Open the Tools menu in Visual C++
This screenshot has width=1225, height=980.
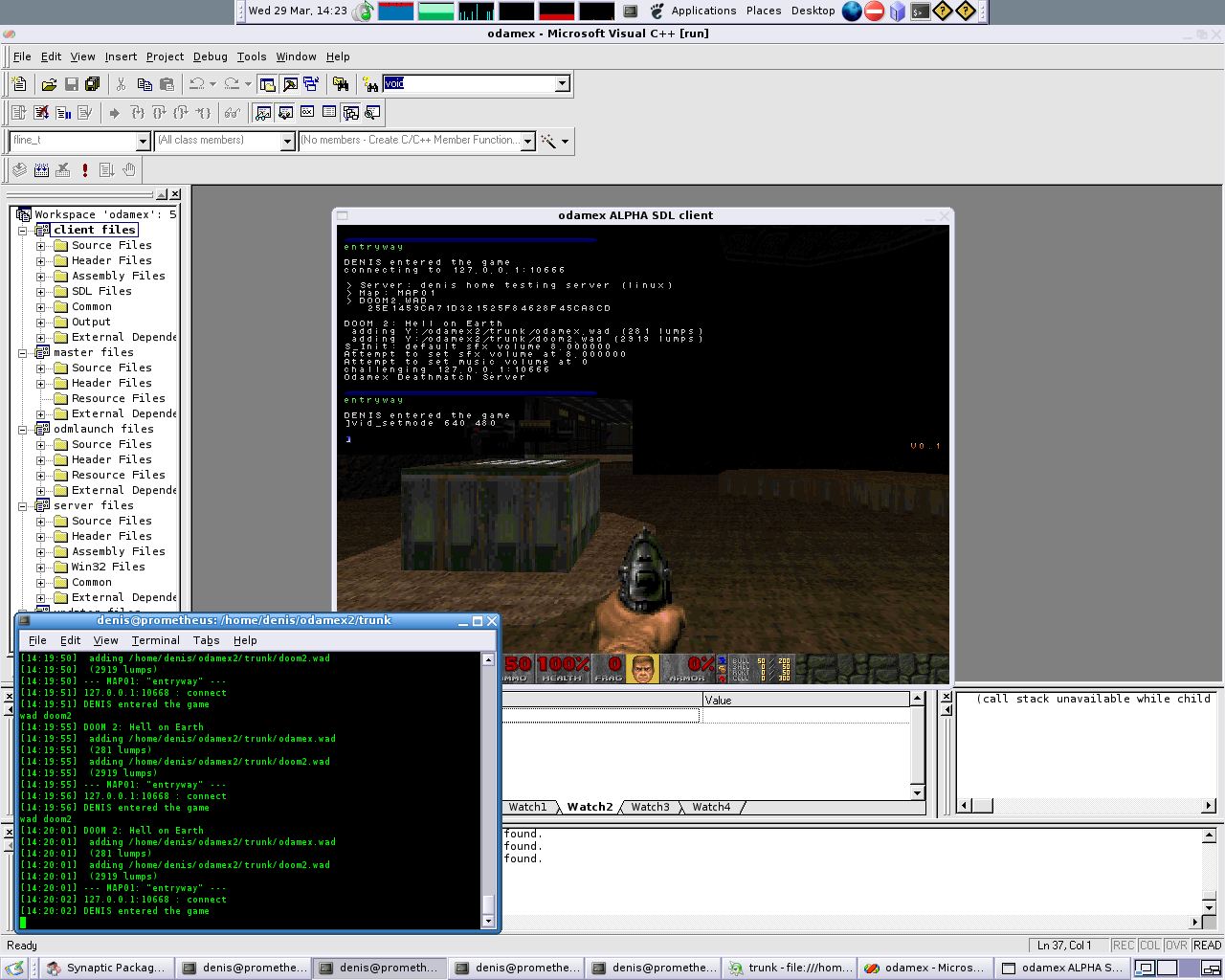tap(252, 56)
